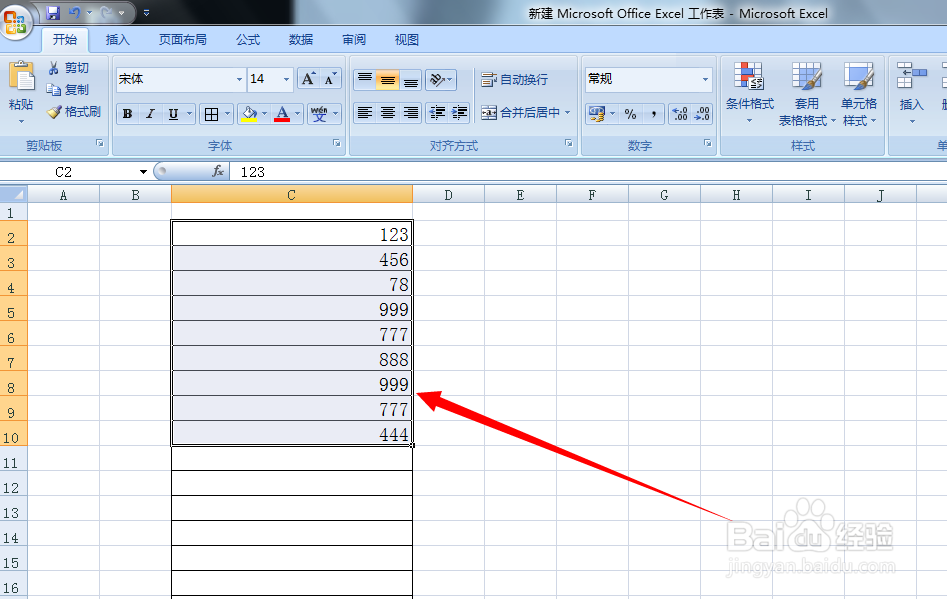The image size is (947, 599).
Task: Open 条件格式 conditional formatting
Action: (750, 93)
